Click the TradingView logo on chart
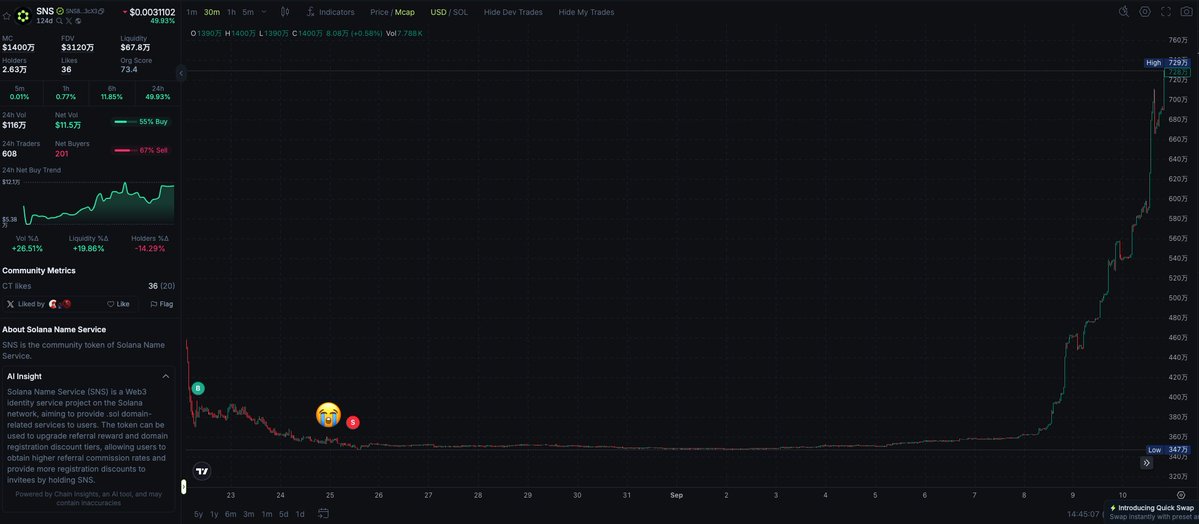Viewport: 1199px width, 524px height. tap(202, 471)
